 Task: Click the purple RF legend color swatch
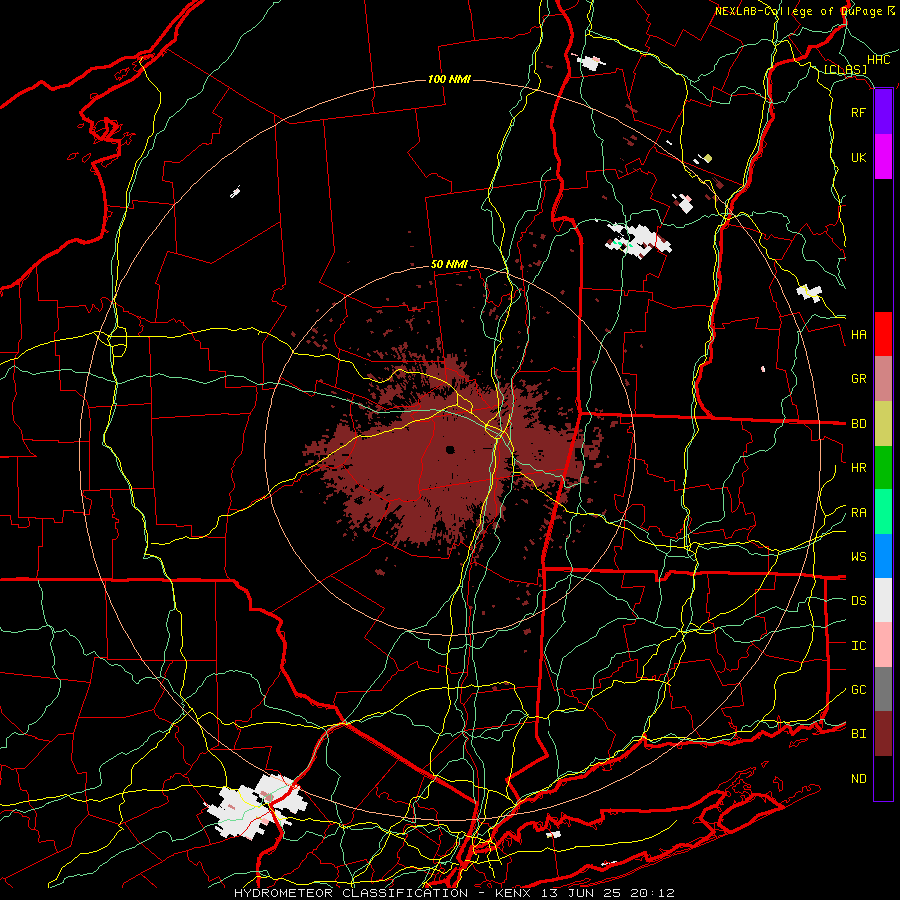tap(883, 112)
